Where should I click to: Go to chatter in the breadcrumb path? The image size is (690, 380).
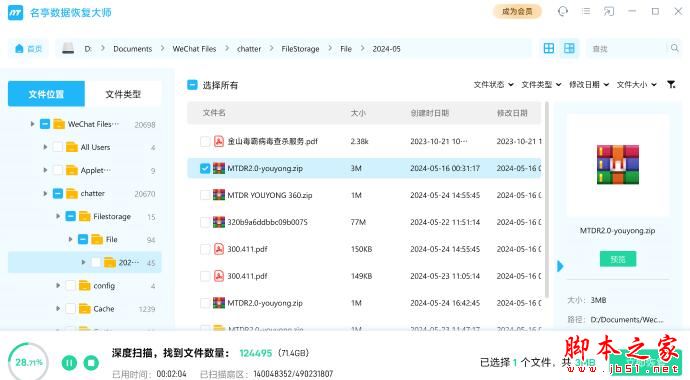point(249,49)
